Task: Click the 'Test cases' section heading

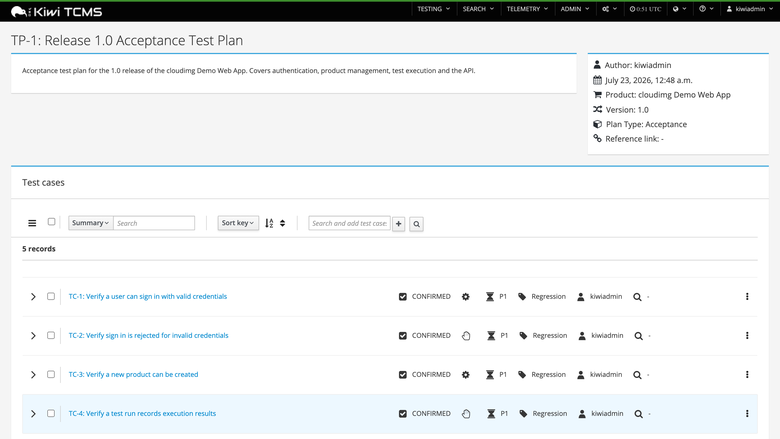Action: click(x=43, y=182)
